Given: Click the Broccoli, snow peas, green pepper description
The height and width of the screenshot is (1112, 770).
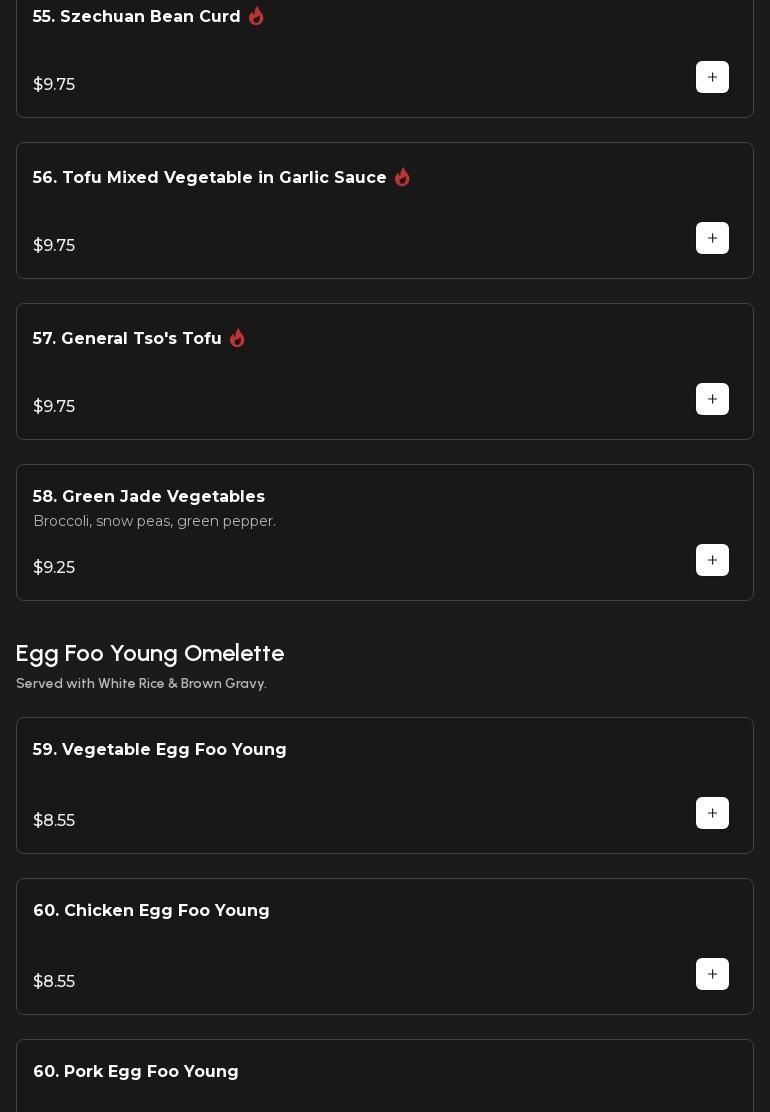Looking at the screenshot, I should pyautogui.click(x=154, y=521).
